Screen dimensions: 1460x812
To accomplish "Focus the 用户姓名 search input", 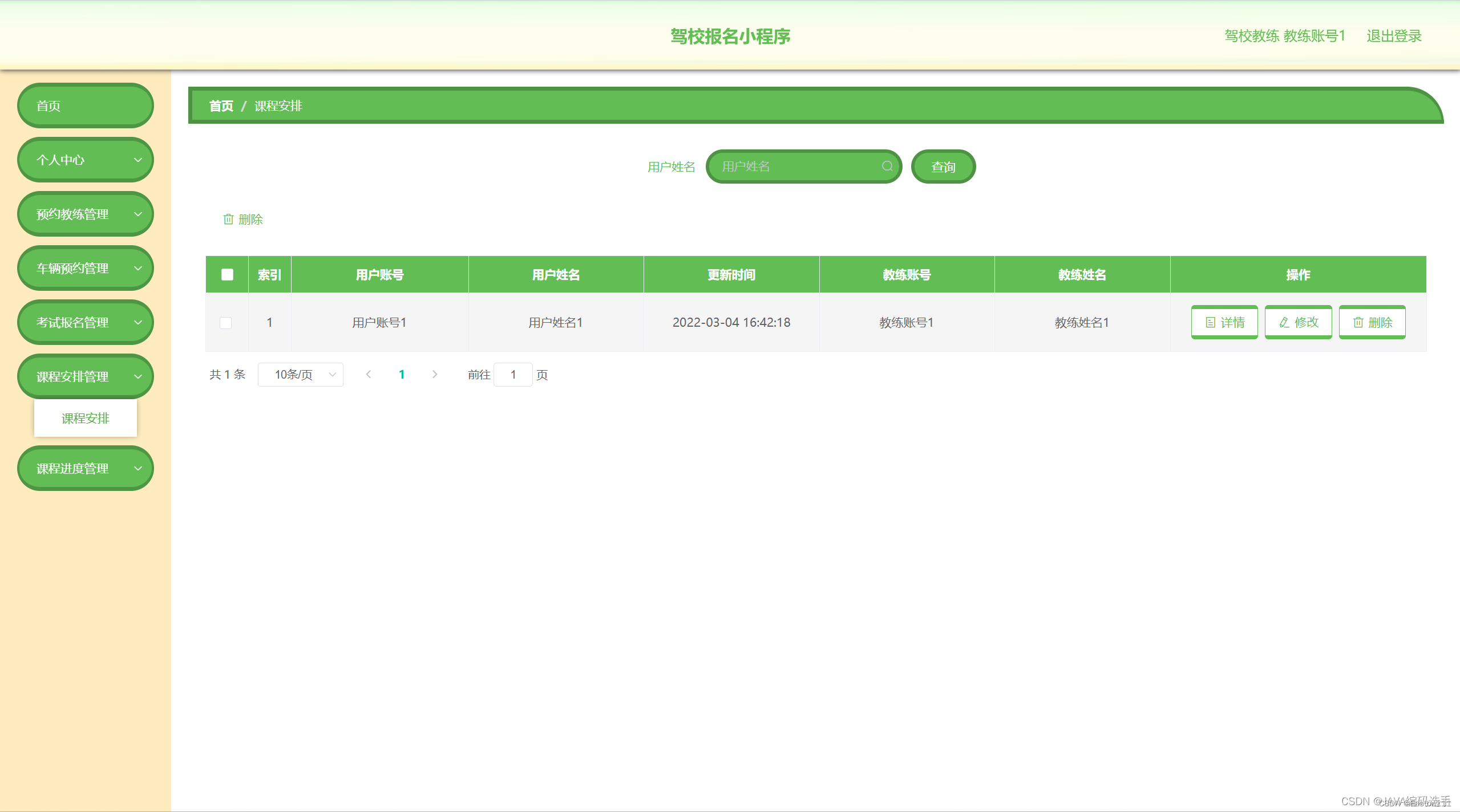I will (x=804, y=167).
